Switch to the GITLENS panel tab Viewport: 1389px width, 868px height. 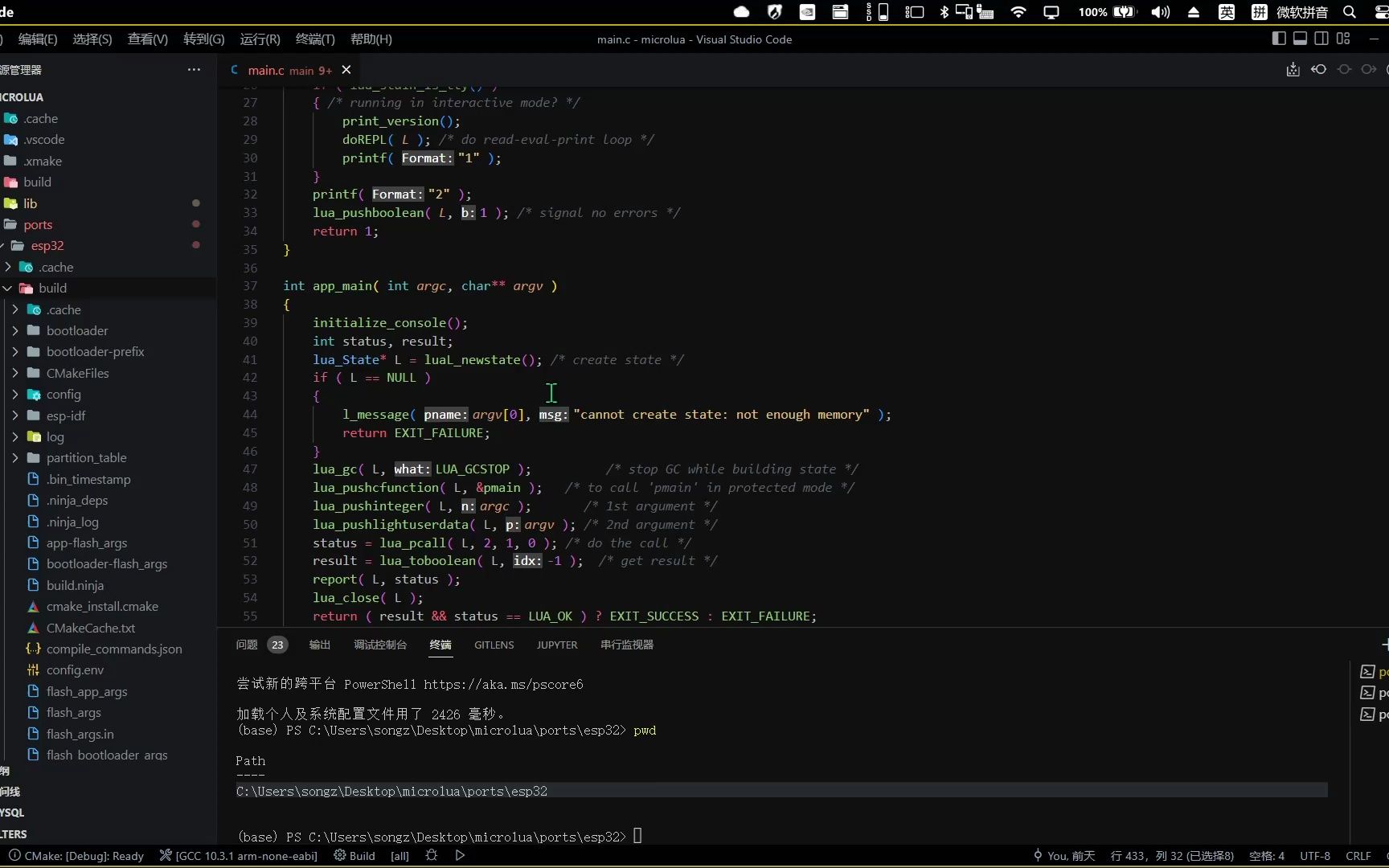coord(494,645)
